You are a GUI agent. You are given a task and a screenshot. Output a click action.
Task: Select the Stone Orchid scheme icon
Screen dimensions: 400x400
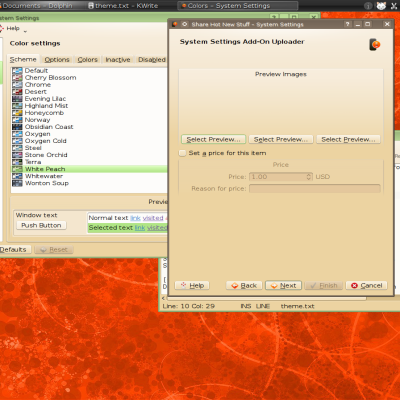pos(17,155)
